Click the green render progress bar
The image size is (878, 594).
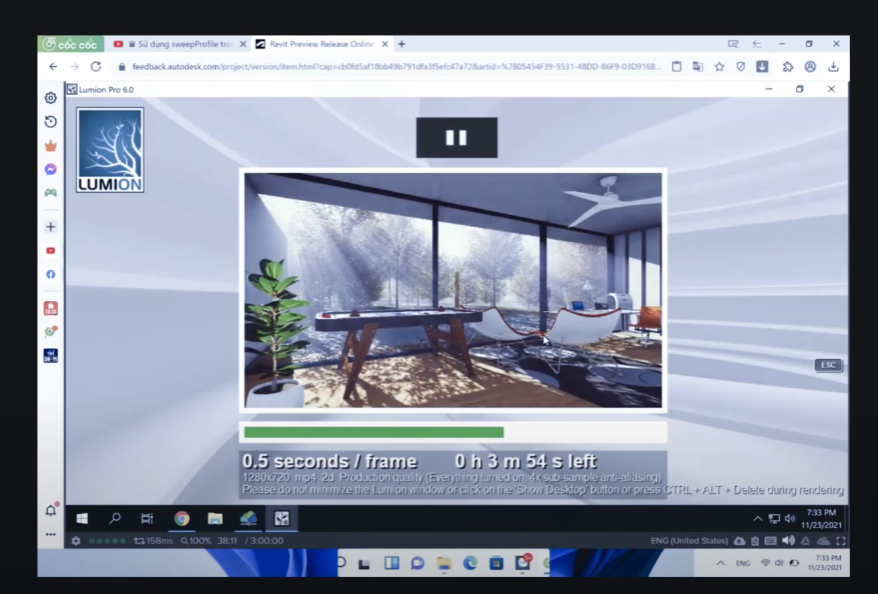[374, 432]
